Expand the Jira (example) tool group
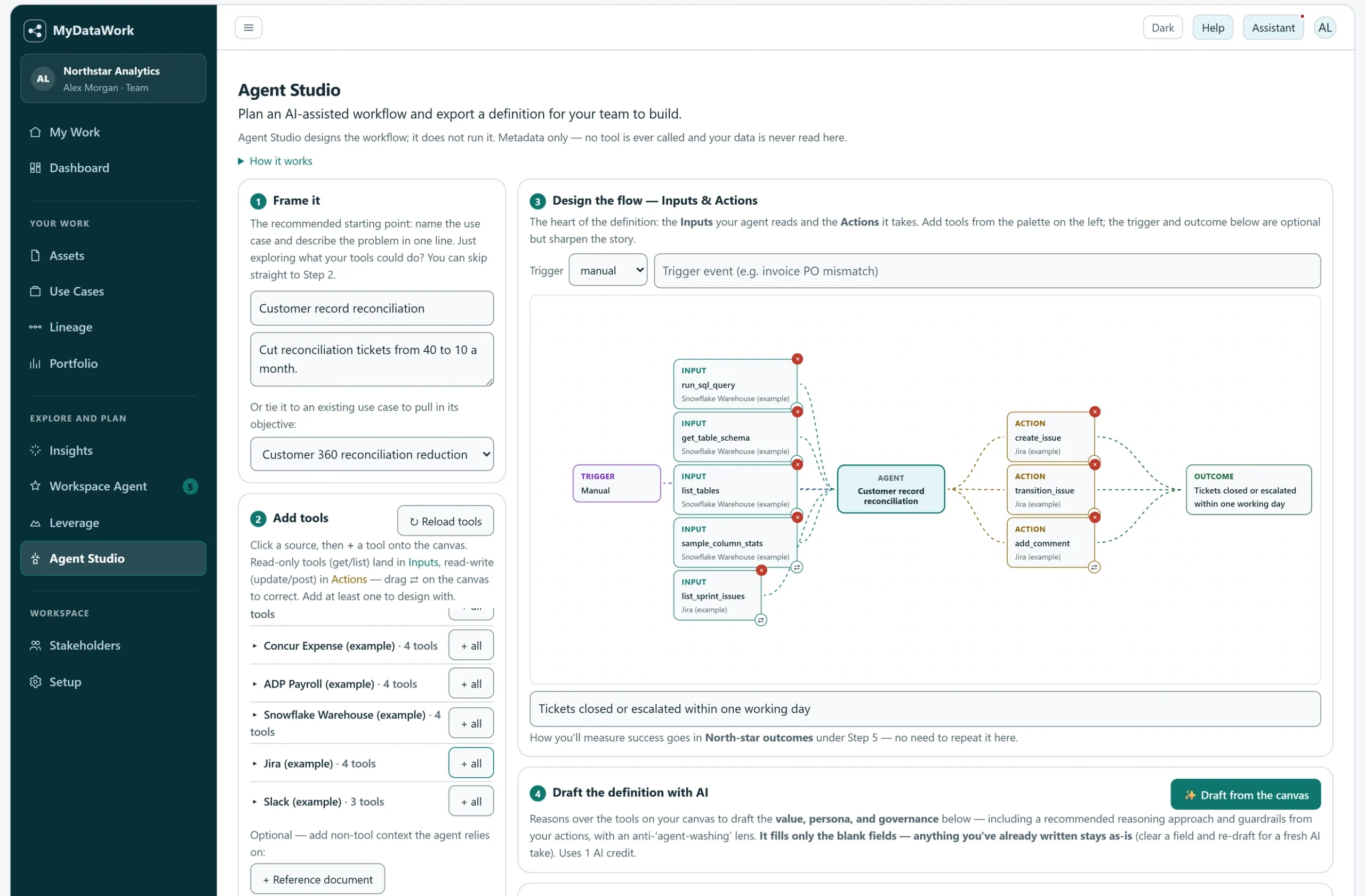The image size is (1365, 896). coord(314,764)
